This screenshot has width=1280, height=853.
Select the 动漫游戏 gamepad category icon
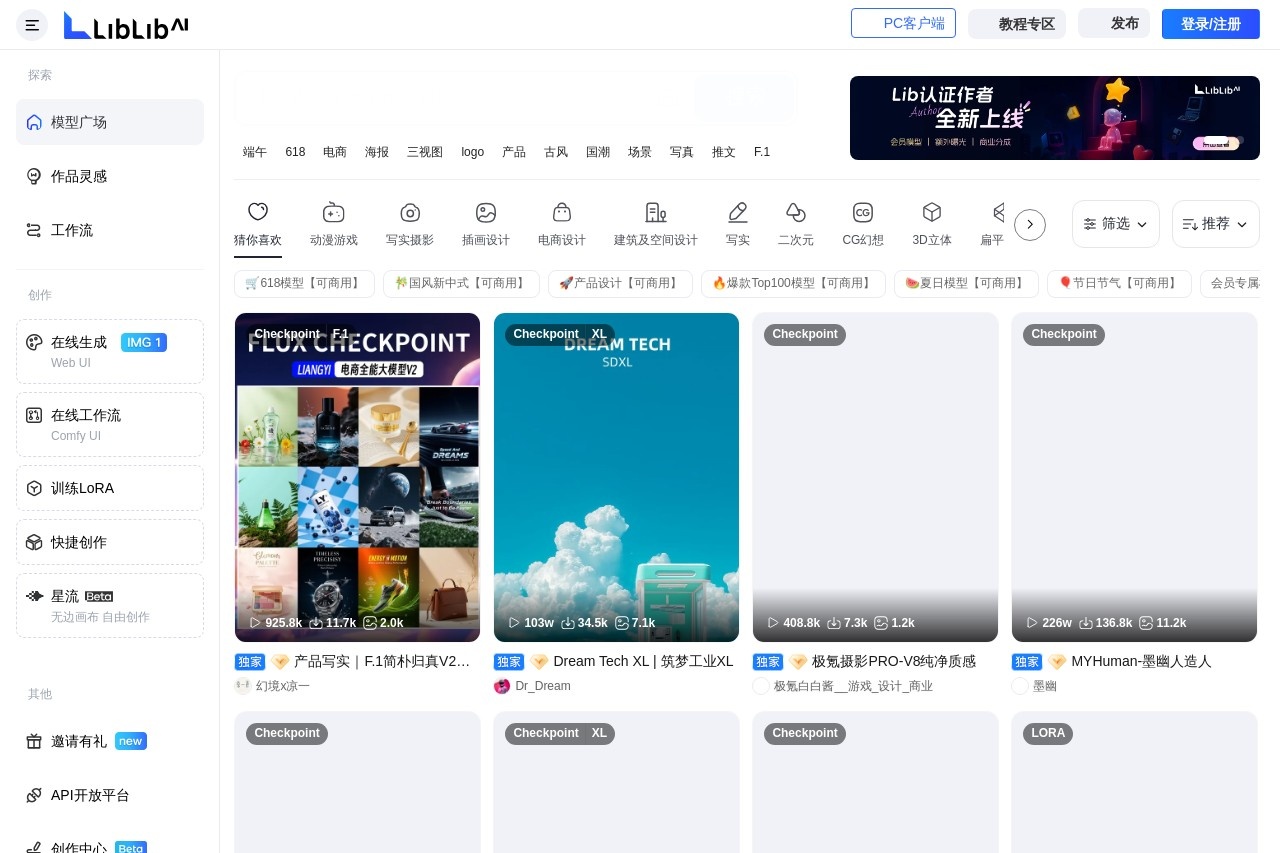point(333,212)
